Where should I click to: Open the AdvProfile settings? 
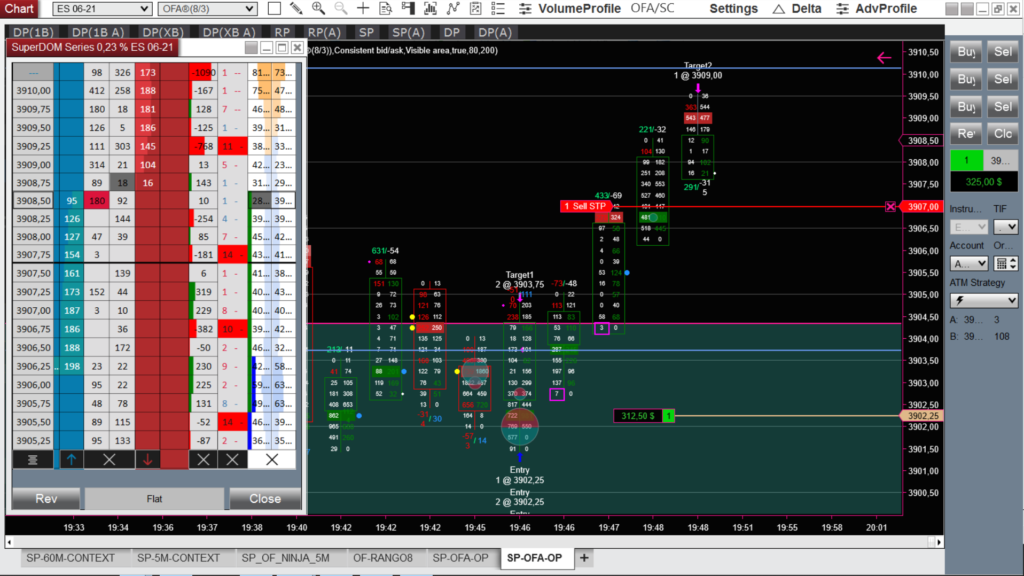[x=877, y=8]
